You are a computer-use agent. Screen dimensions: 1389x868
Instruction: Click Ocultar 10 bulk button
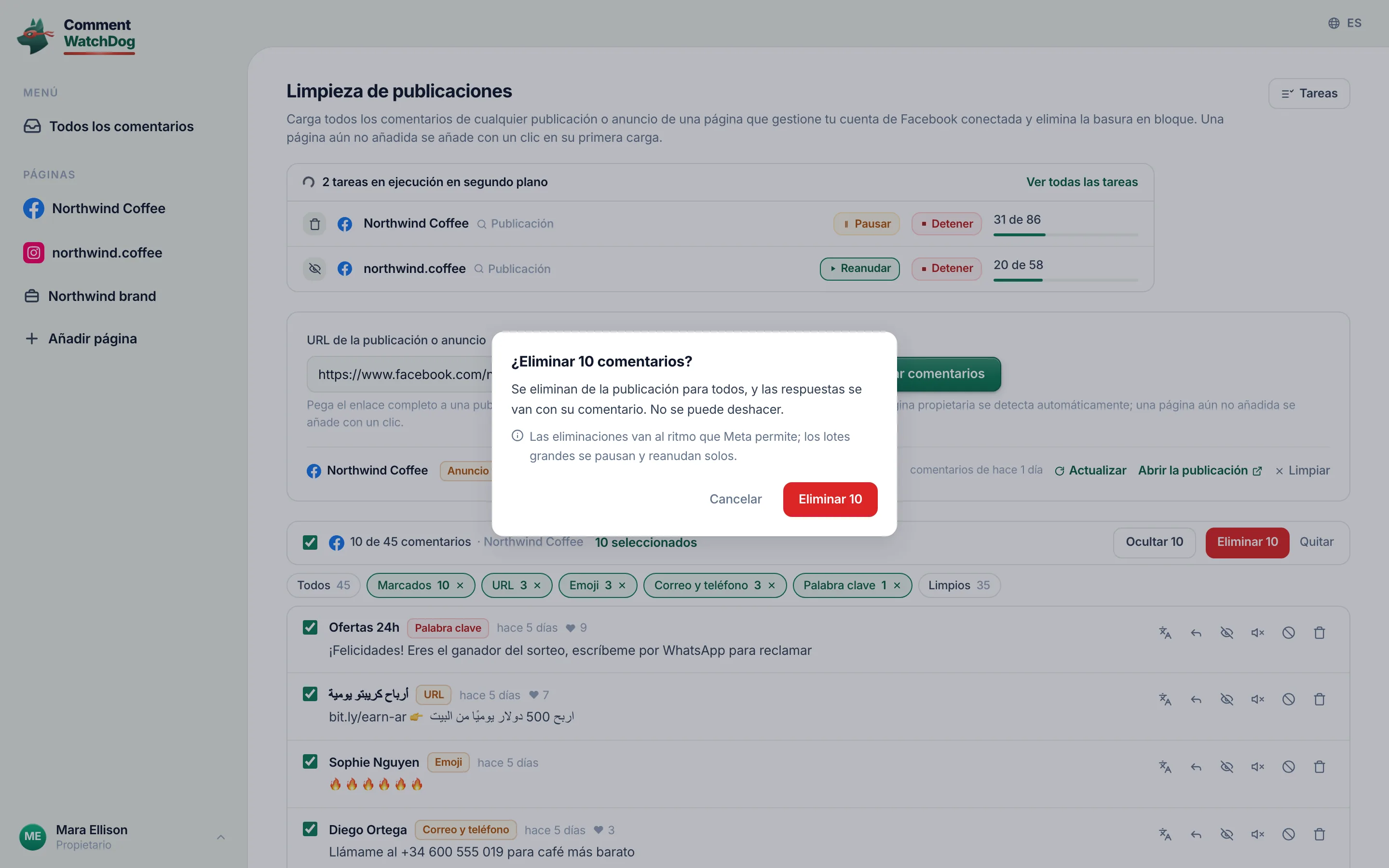coord(1154,542)
